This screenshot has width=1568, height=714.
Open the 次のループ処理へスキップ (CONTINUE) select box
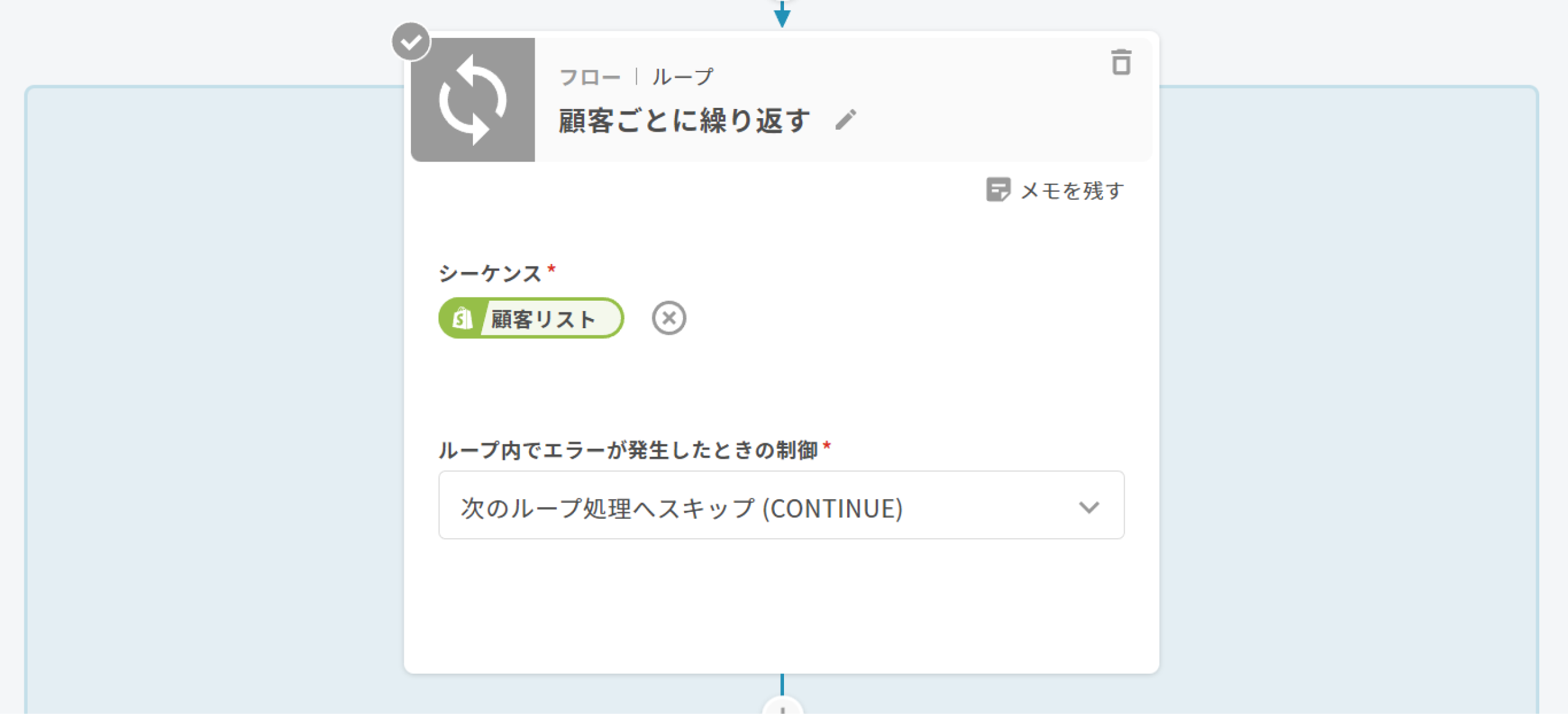click(x=735, y=506)
